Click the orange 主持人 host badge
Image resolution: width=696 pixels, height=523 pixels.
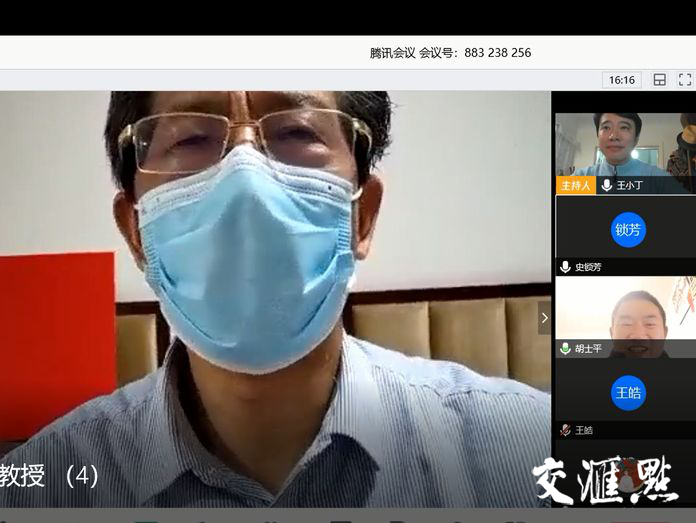click(x=576, y=185)
